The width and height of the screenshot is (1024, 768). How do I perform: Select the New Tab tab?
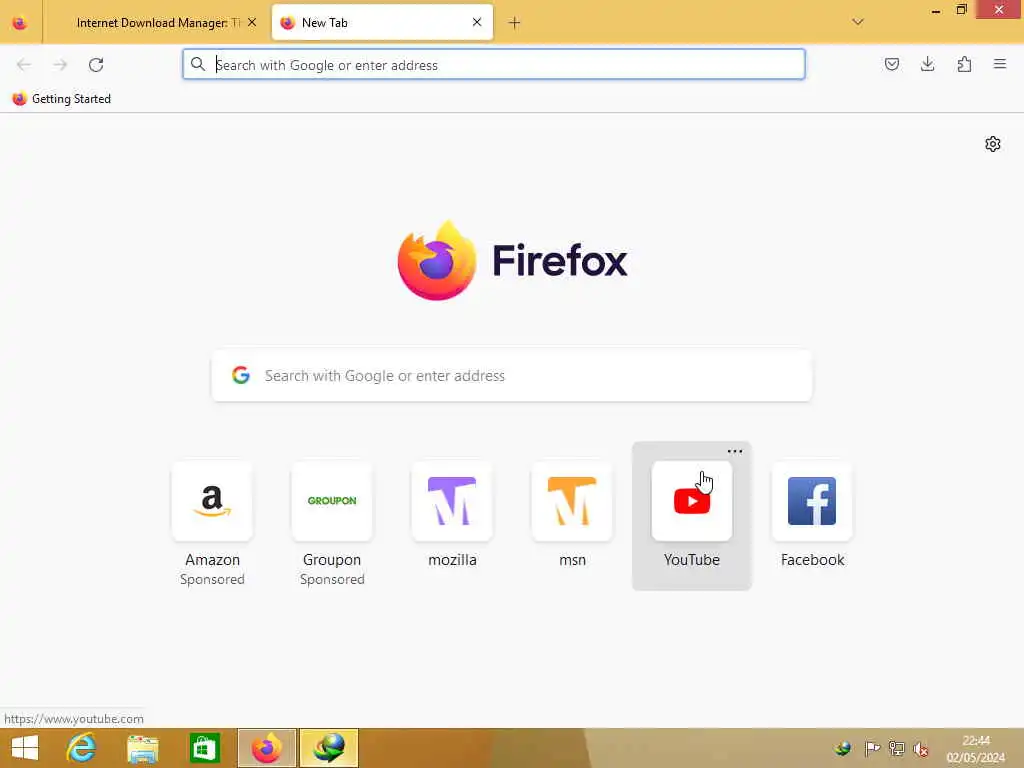click(382, 23)
